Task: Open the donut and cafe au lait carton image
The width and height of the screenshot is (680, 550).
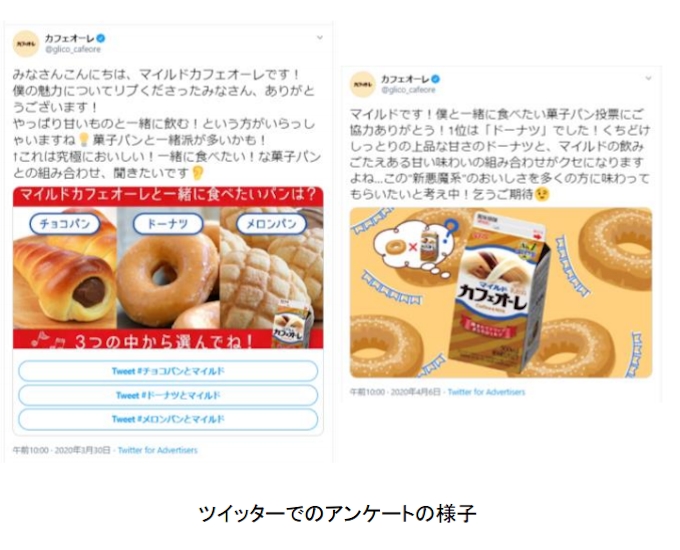Action: point(501,293)
